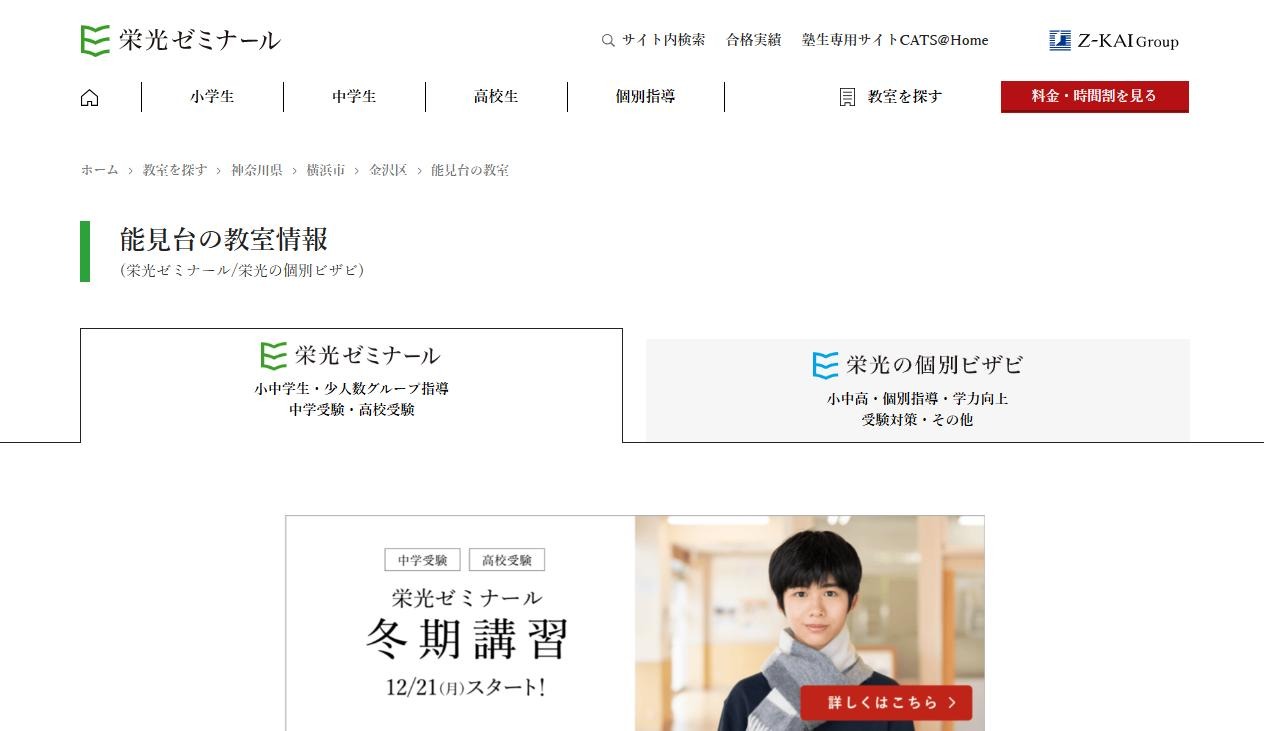Click the 能見台の教室情報 heading
Viewport: 1264px width, 731px height.
pyautogui.click(x=224, y=239)
